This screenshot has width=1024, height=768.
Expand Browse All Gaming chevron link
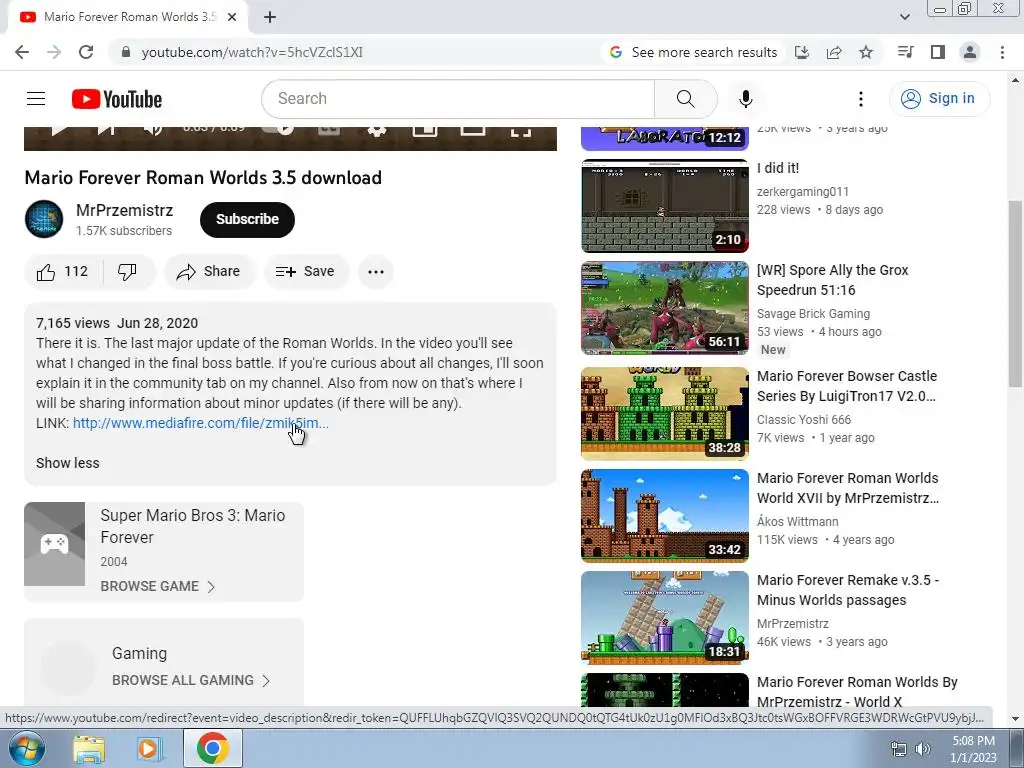tap(191, 680)
